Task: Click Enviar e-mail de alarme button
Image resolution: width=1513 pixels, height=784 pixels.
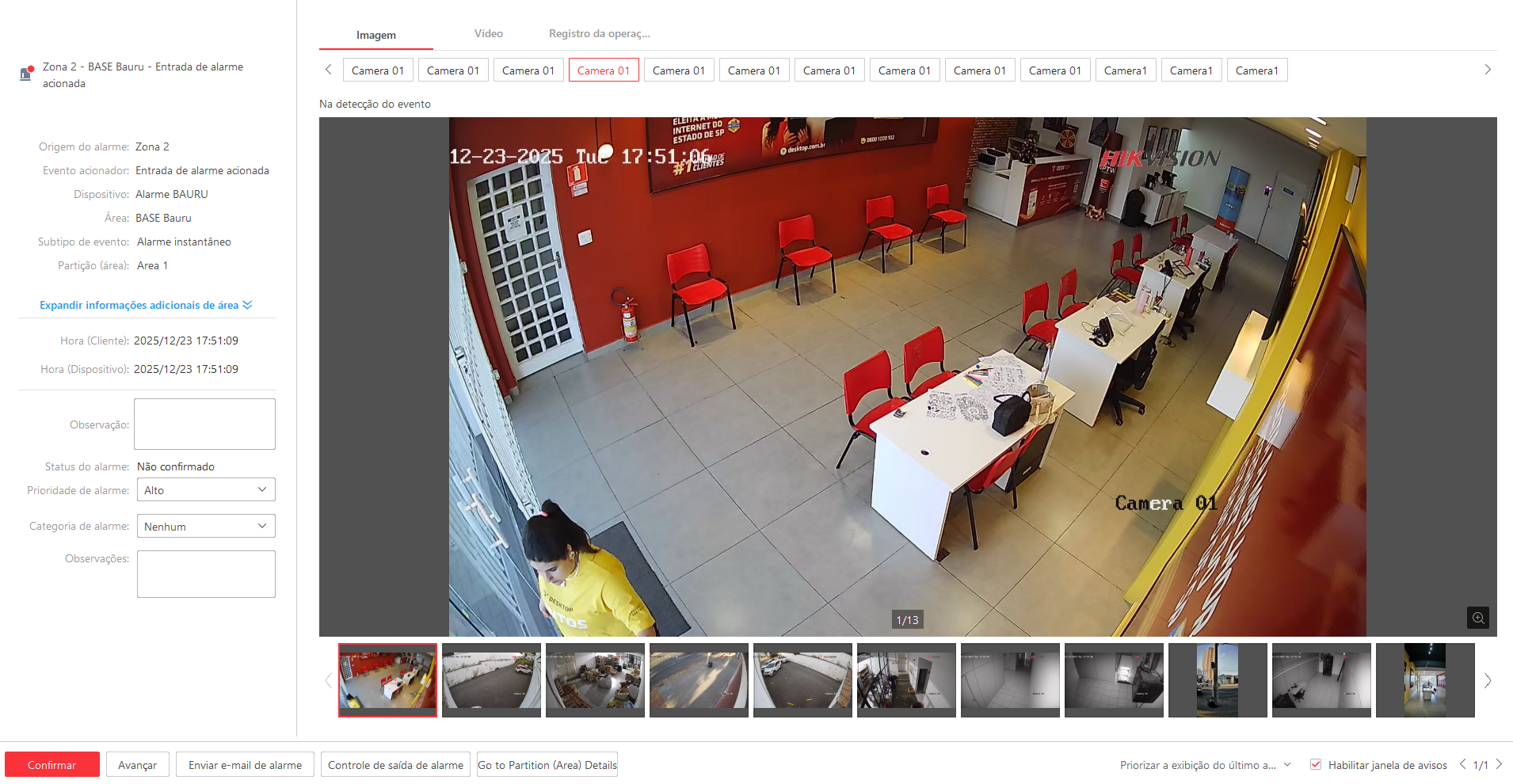Action: coord(245,765)
